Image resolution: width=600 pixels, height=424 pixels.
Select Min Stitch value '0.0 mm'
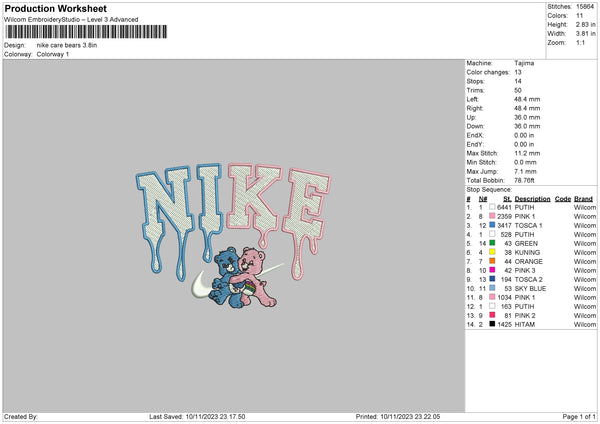pos(525,162)
